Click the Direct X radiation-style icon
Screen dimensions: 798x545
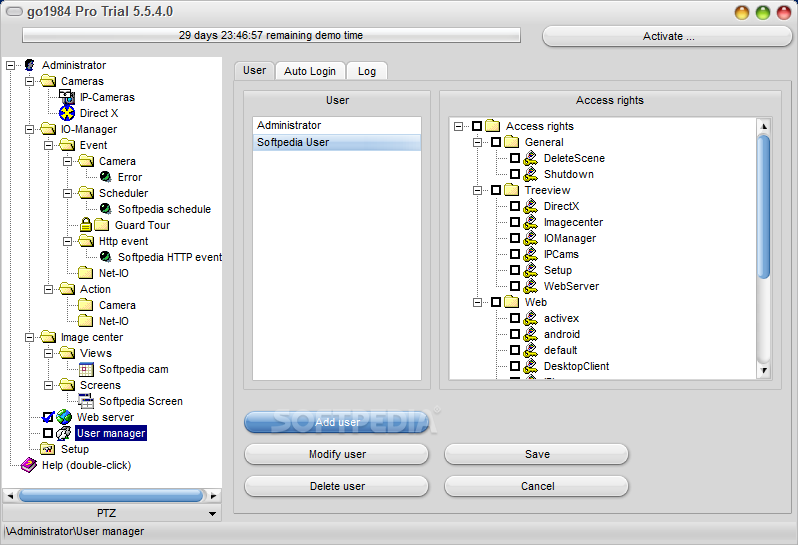pos(67,113)
